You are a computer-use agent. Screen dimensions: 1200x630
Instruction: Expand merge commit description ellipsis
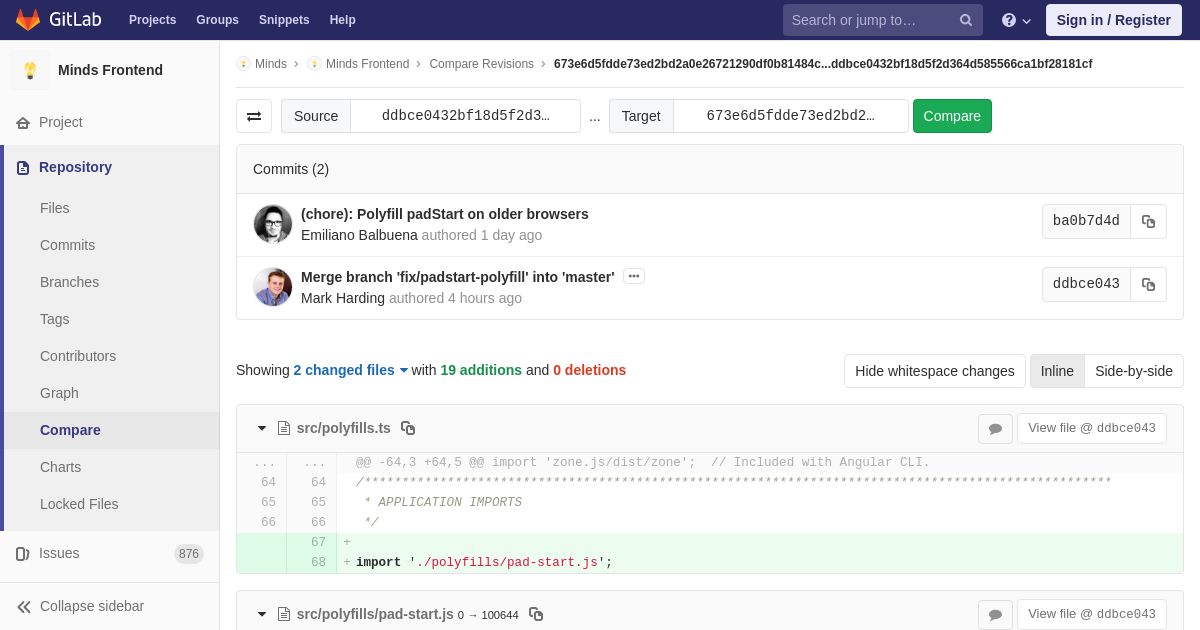634,277
